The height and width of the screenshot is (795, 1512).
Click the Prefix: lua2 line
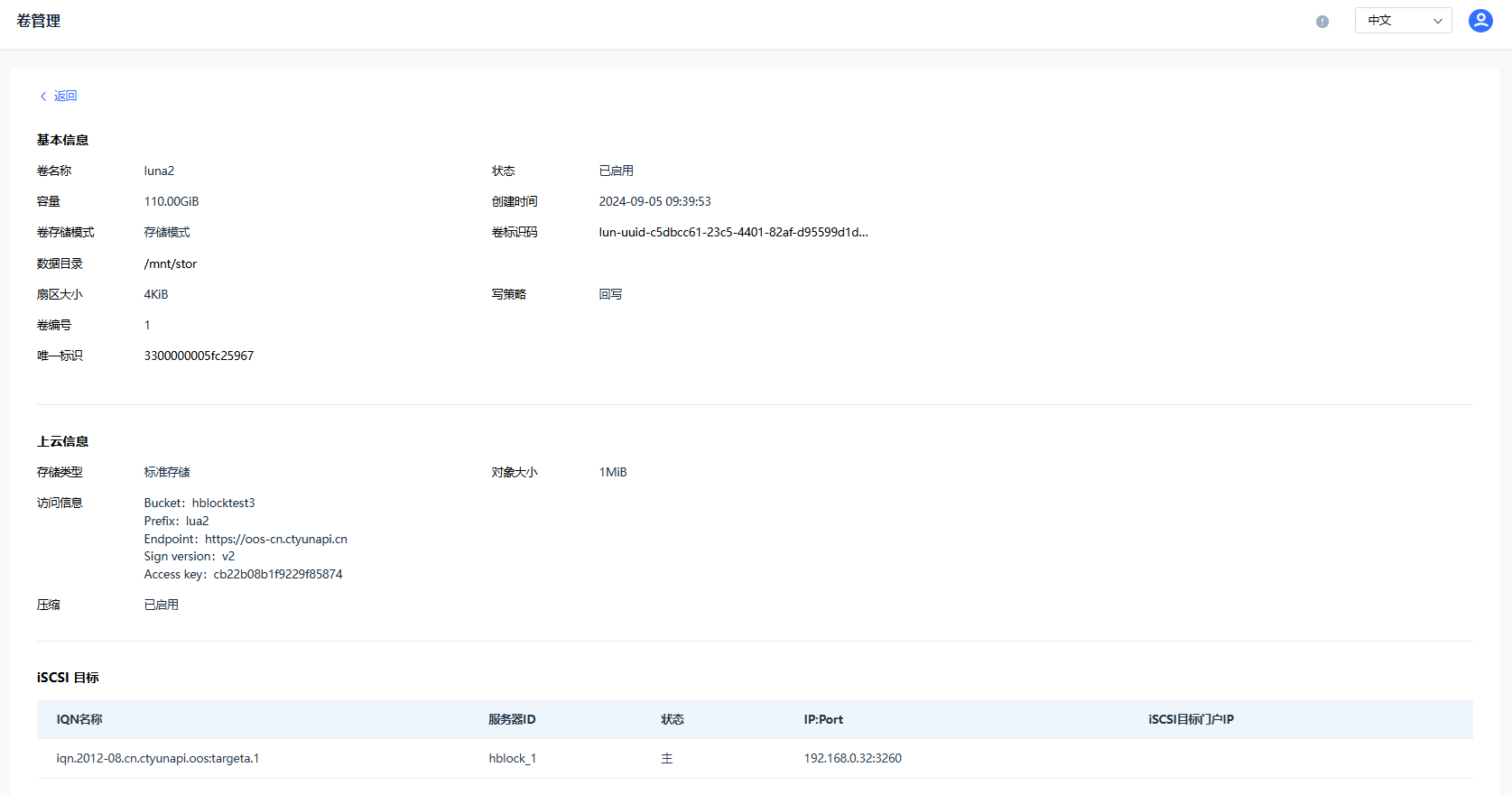tap(177, 521)
